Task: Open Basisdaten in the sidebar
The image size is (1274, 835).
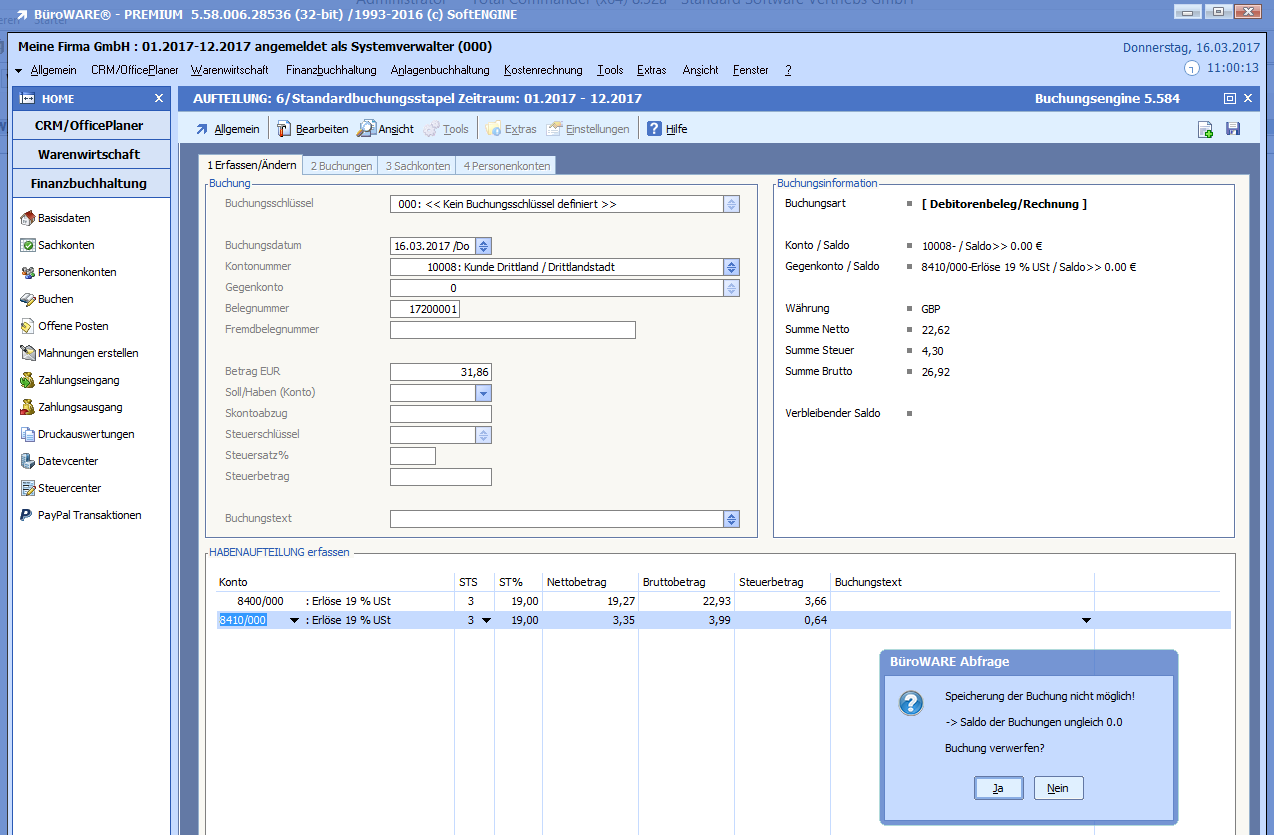Action: 64,218
